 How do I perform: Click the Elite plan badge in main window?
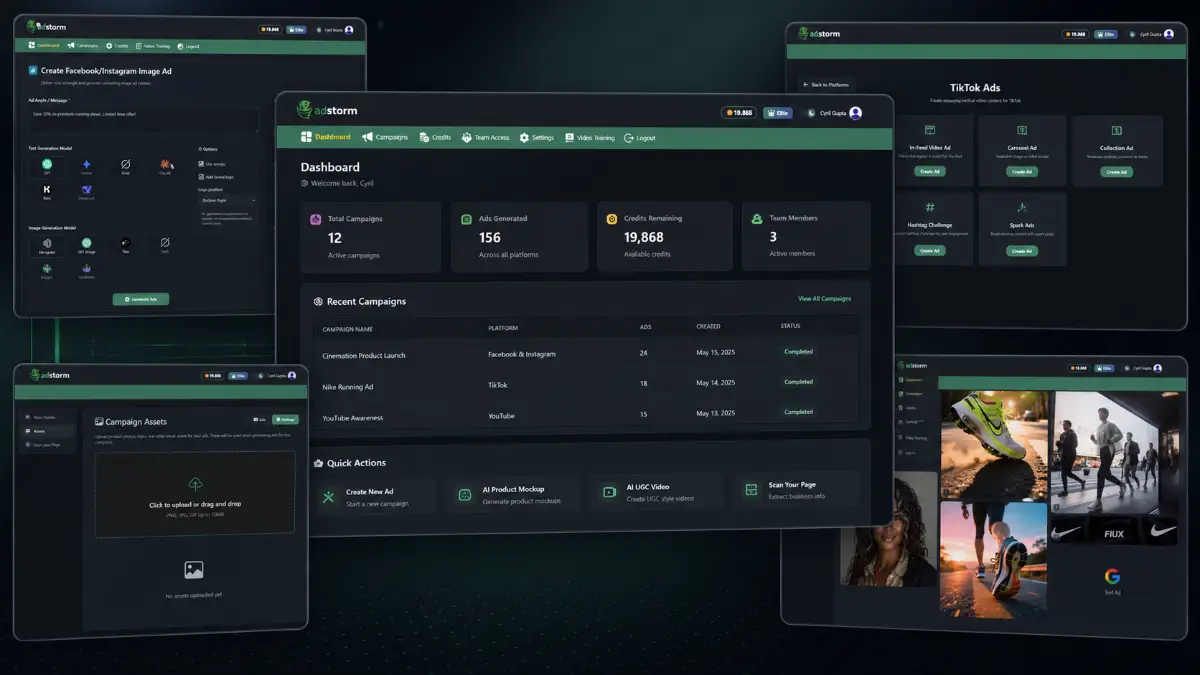click(x=777, y=113)
